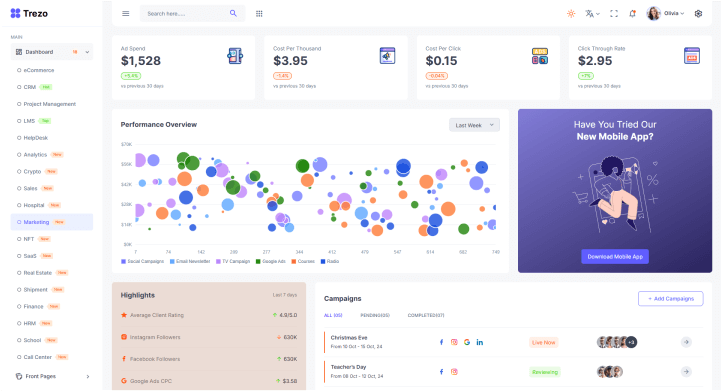Click Christmas Eve team avatars group
The width and height of the screenshot is (721, 391).
pyautogui.click(x=617, y=342)
